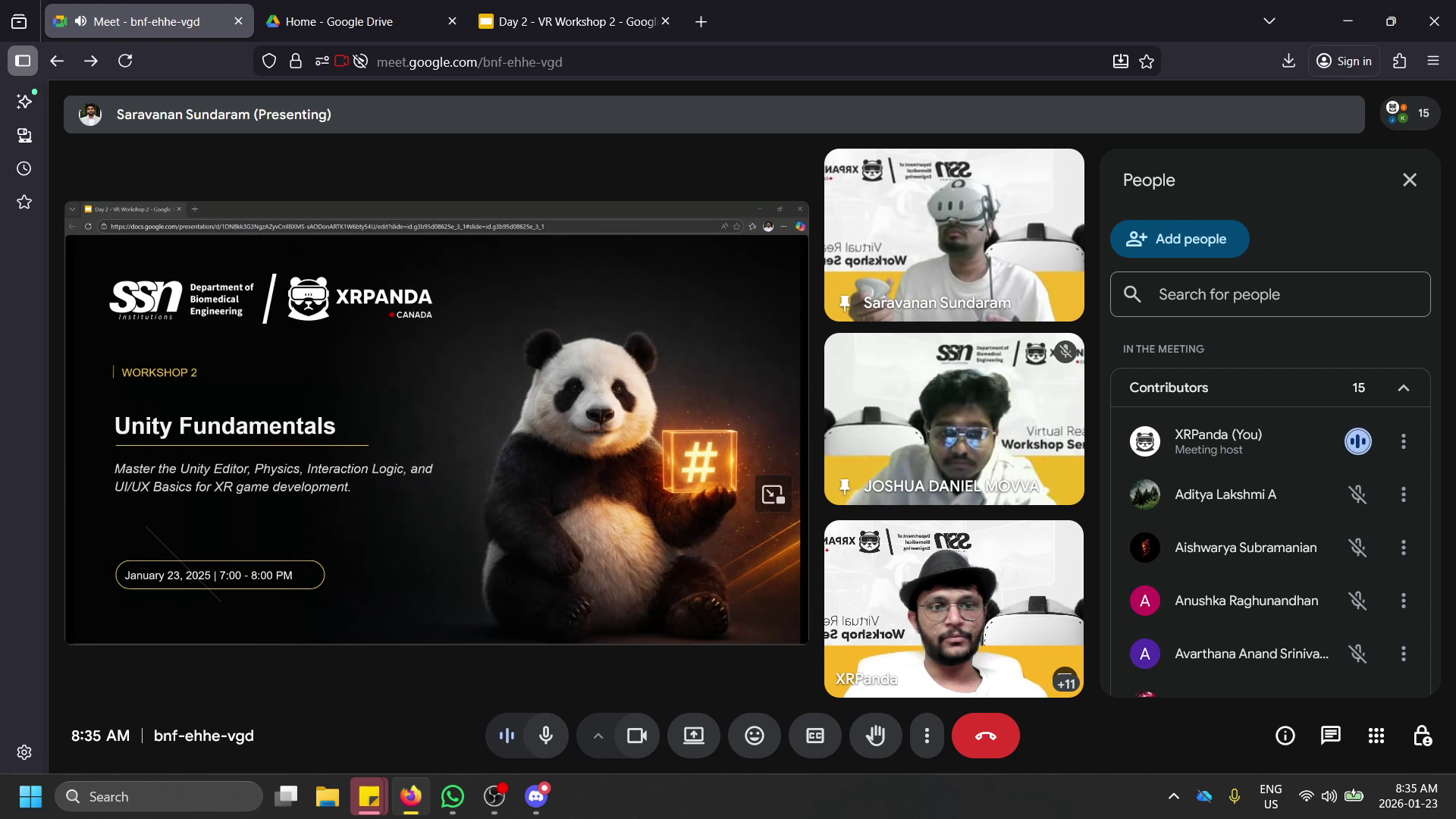Expand video settings up arrow

[598, 736]
